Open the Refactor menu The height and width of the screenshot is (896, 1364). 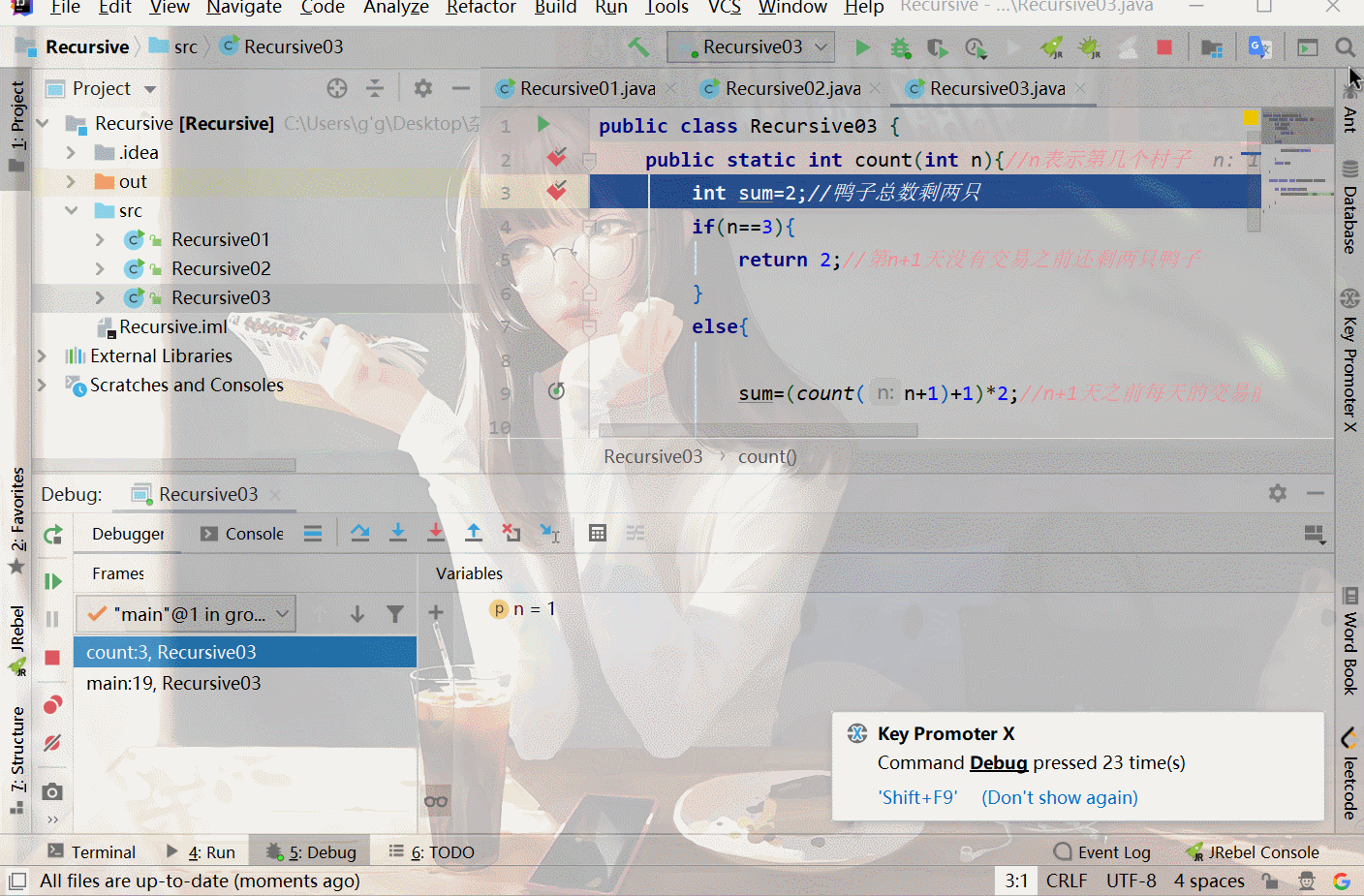480,8
